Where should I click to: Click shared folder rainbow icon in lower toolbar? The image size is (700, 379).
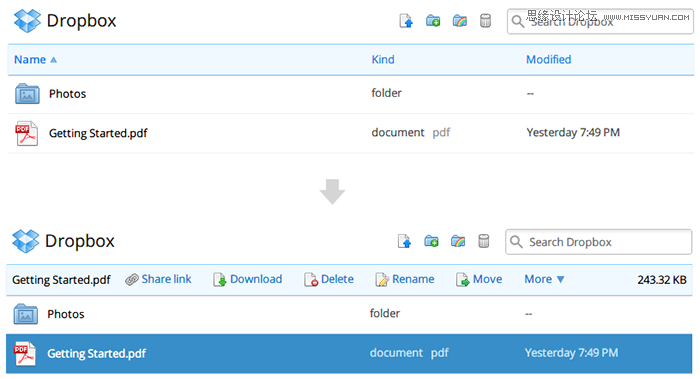(x=458, y=241)
